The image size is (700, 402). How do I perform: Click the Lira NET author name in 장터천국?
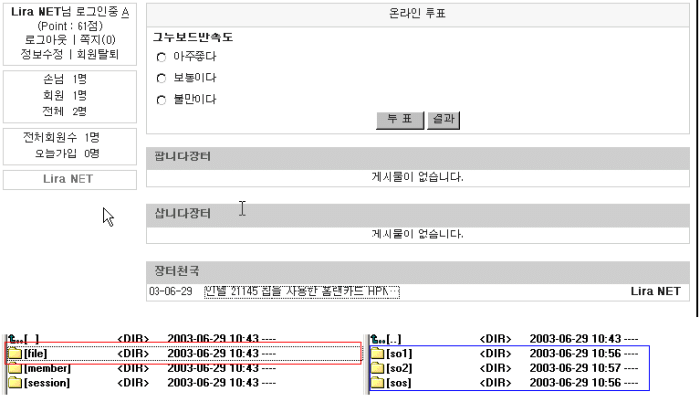(x=655, y=291)
